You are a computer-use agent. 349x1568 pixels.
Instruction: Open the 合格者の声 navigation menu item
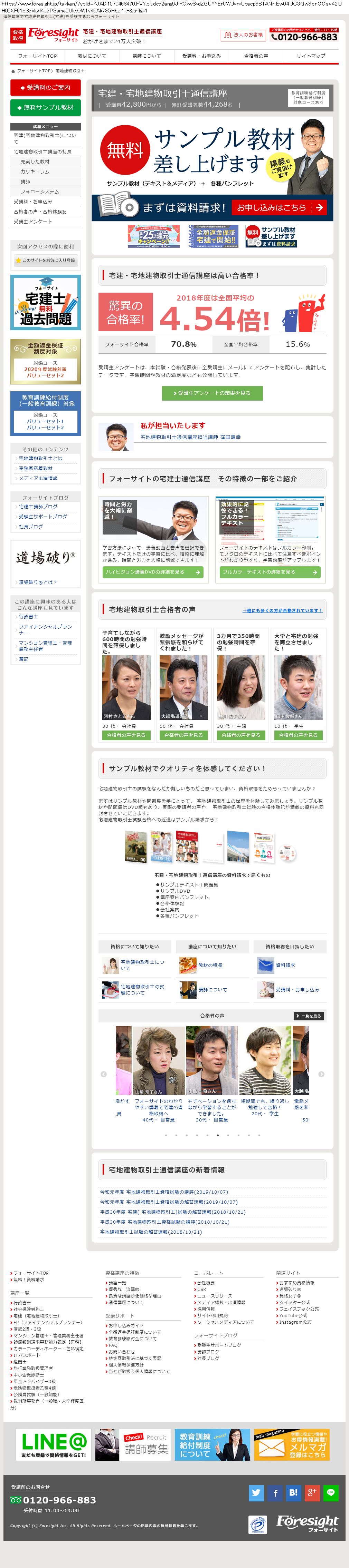tap(256, 56)
